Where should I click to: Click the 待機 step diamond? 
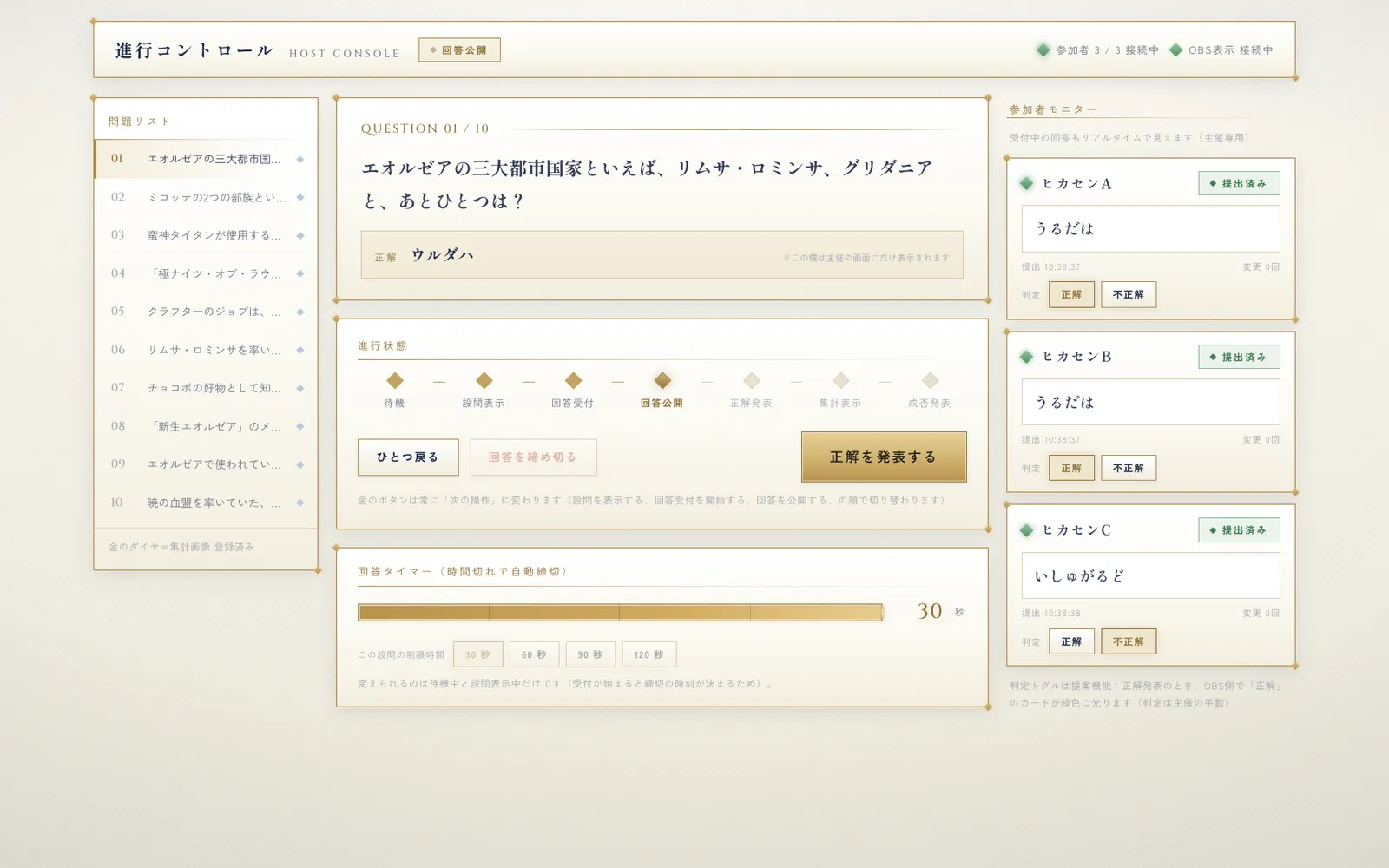395,380
